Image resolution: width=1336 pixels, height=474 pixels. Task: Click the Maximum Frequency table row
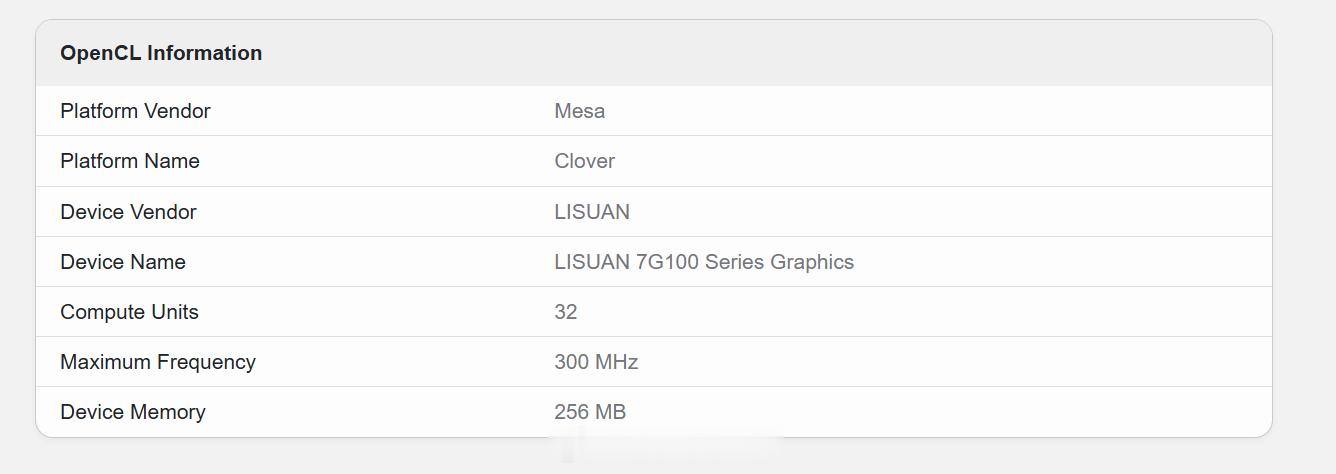tap(654, 362)
